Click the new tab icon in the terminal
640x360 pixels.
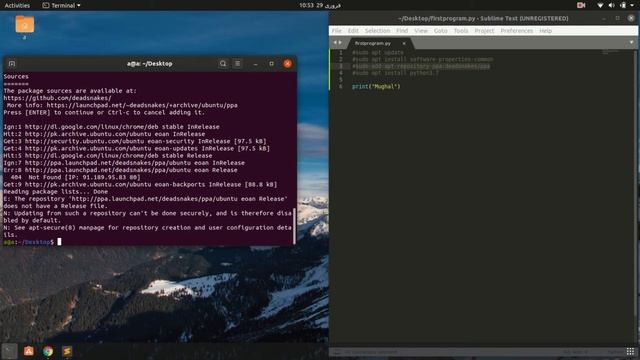click(12, 64)
